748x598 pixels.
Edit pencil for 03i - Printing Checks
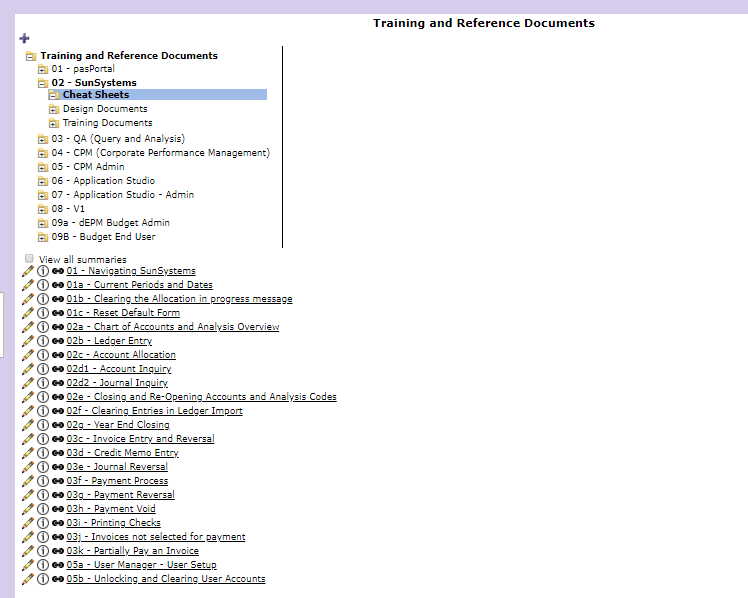[x=28, y=523]
